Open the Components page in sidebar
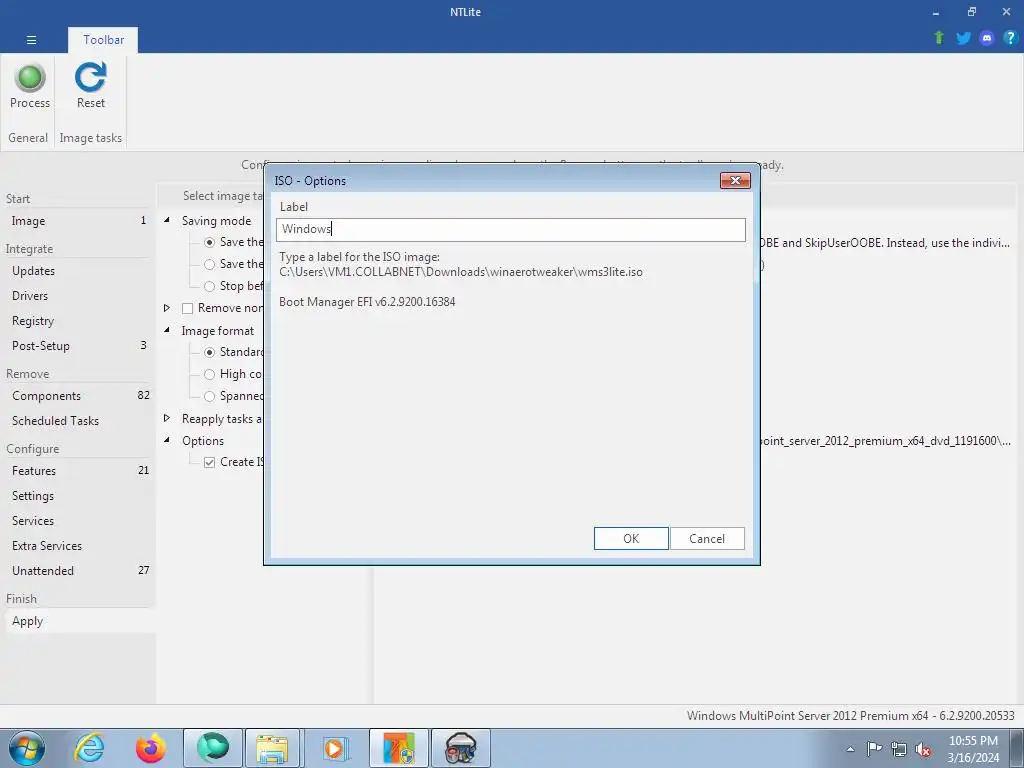 click(x=78, y=396)
